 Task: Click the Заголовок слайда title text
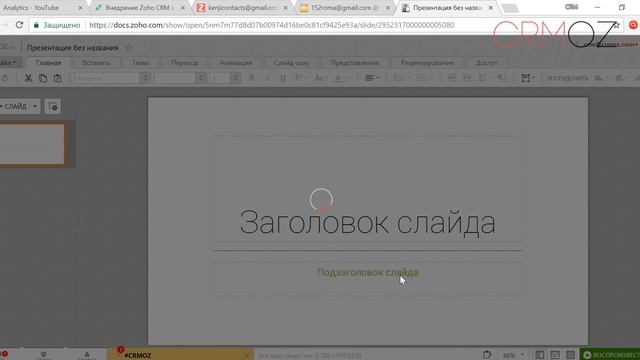(367, 222)
